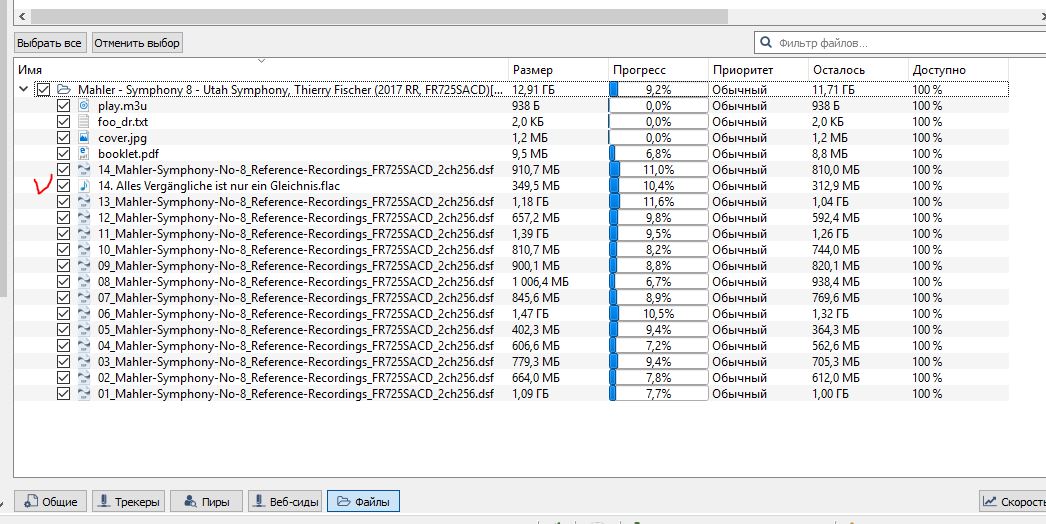Click file icon of 05_Mahler dsf track
The width and height of the screenshot is (1046, 524).
[x=83, y=330]
